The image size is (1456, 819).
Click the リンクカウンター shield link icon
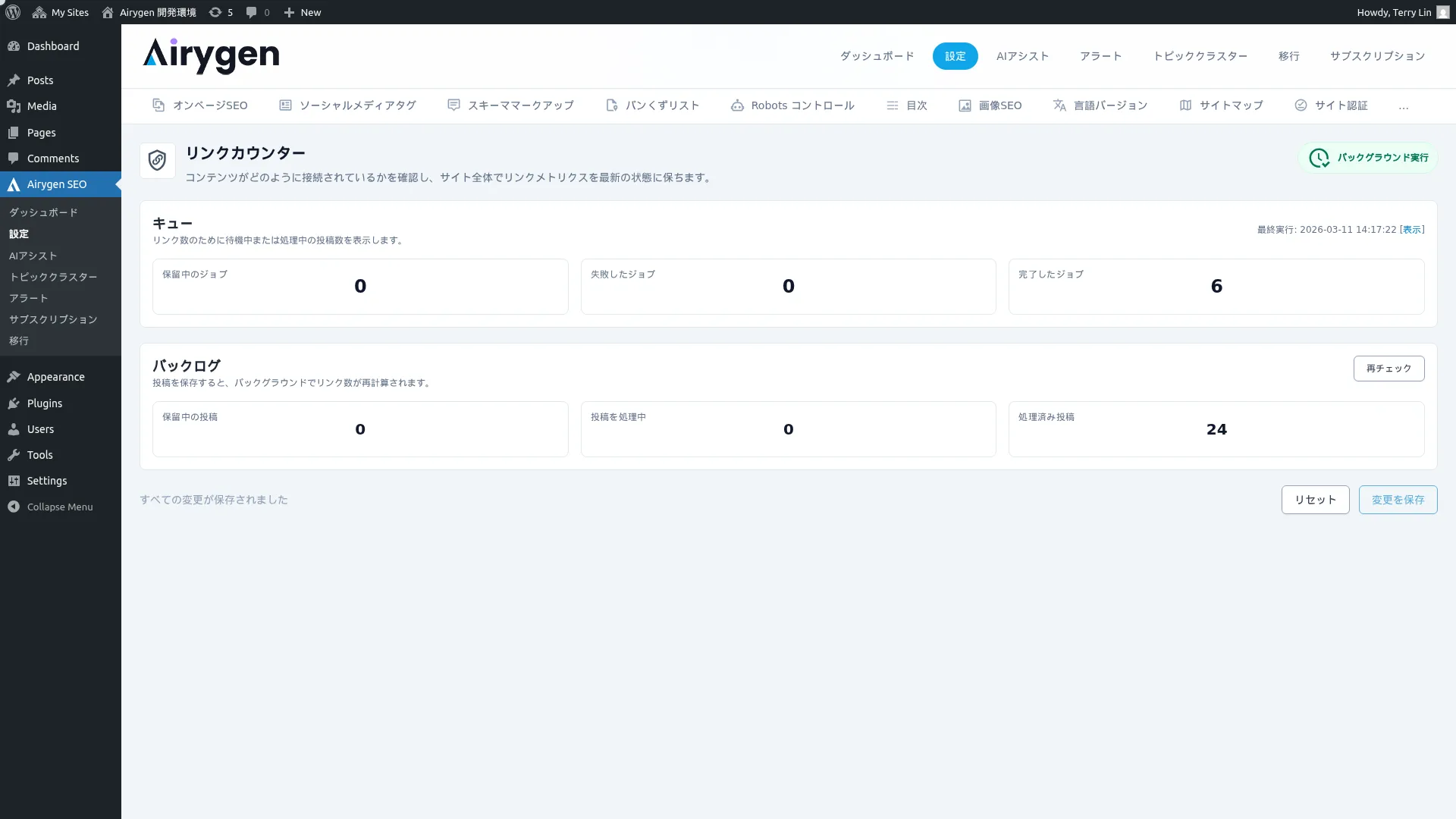click(x=158, y=161)
